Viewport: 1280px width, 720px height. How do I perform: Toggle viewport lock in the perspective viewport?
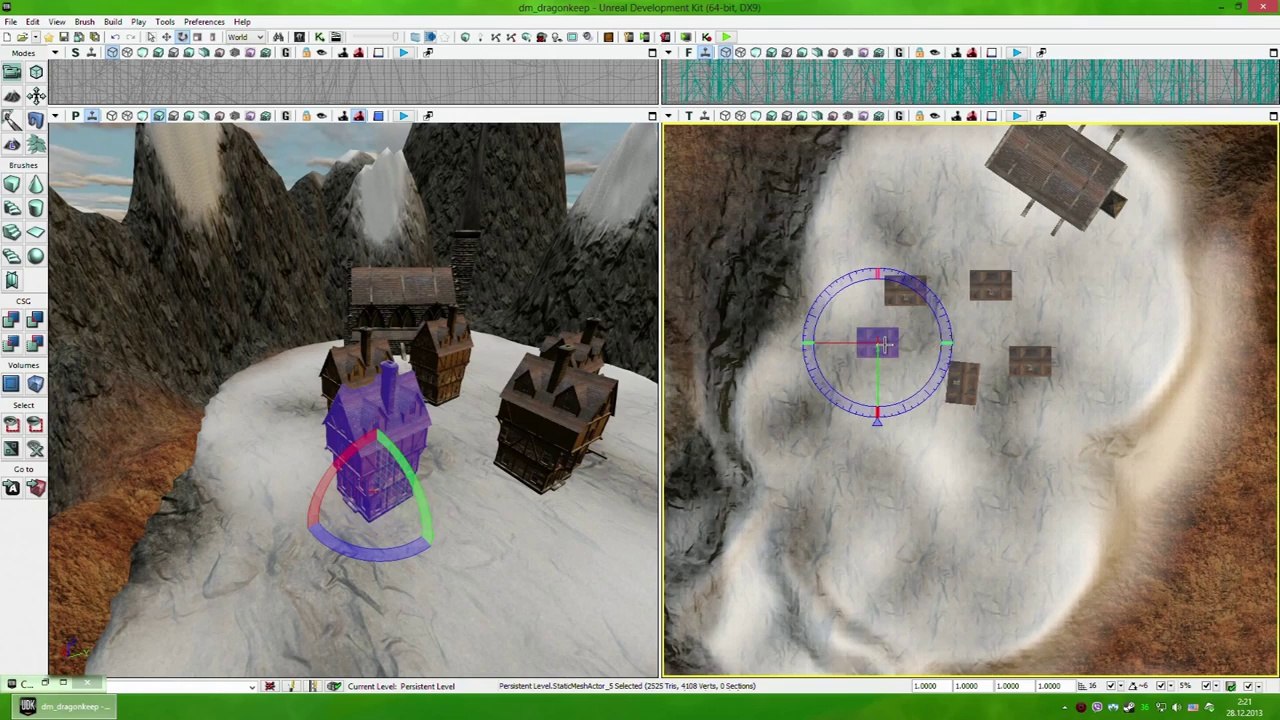(x=306, y=116)
